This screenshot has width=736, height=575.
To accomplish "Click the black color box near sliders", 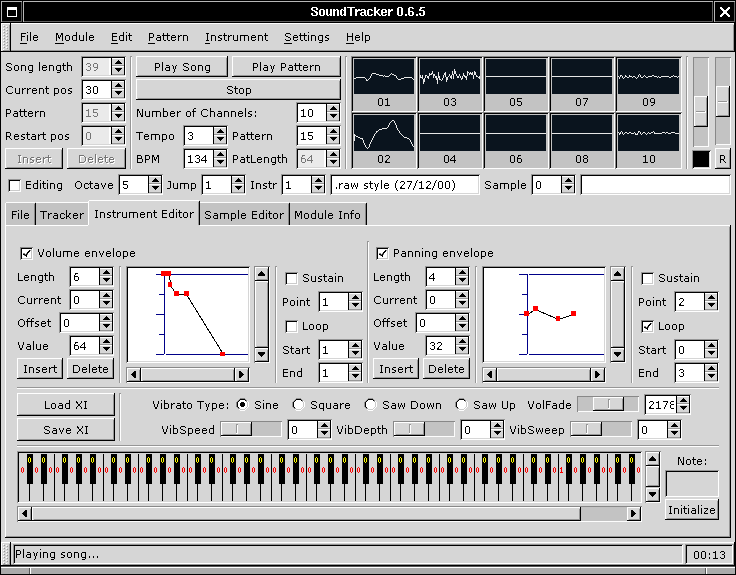I will pyautogui.click(x=701, y=159).
